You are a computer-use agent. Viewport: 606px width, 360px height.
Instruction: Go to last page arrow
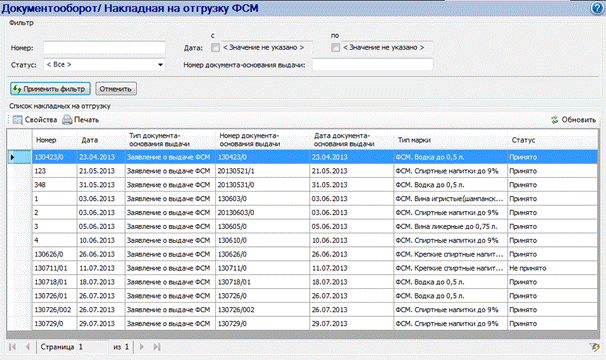157,347
